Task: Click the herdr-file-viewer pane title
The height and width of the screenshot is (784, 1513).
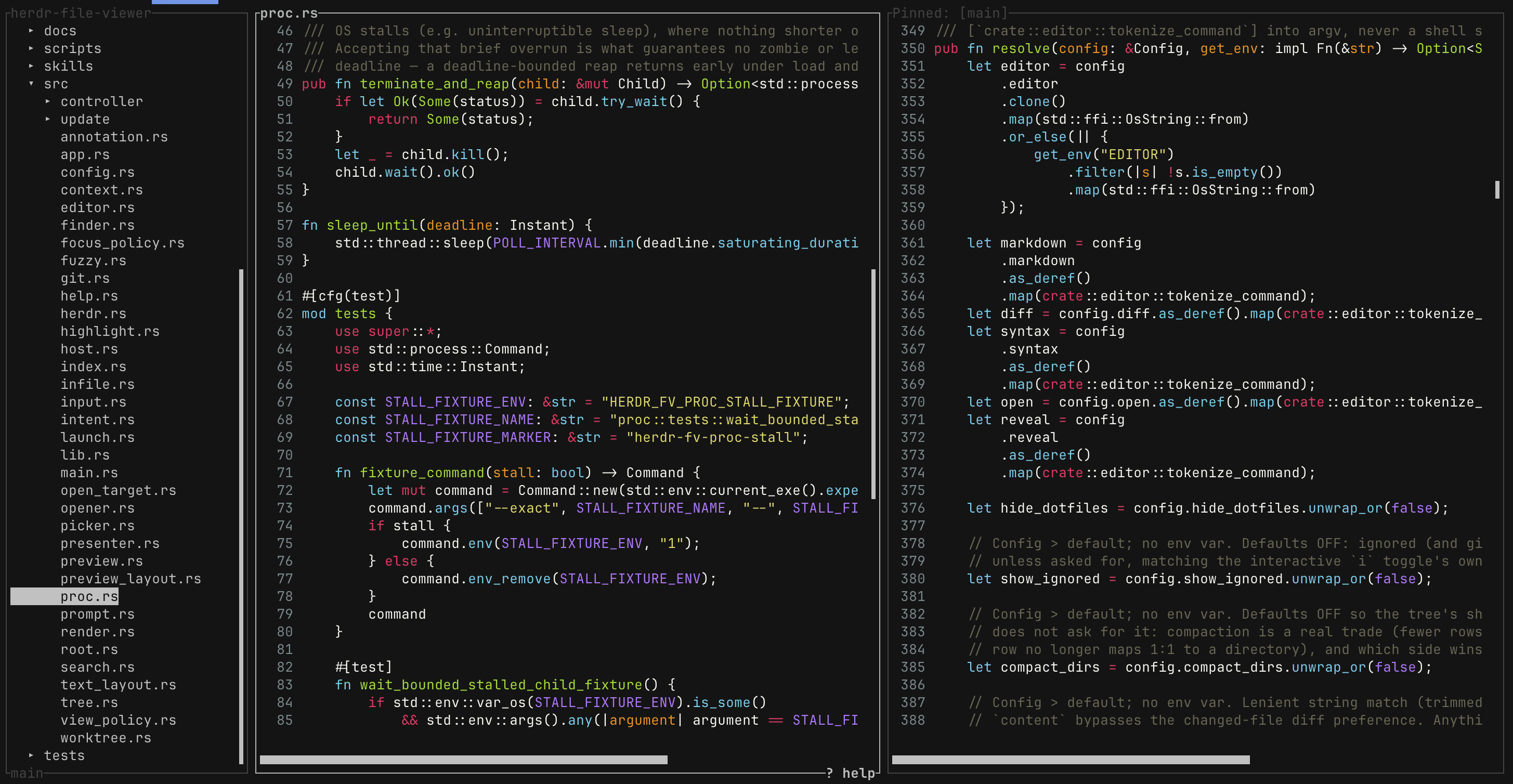Action: [x=81, y=13]
